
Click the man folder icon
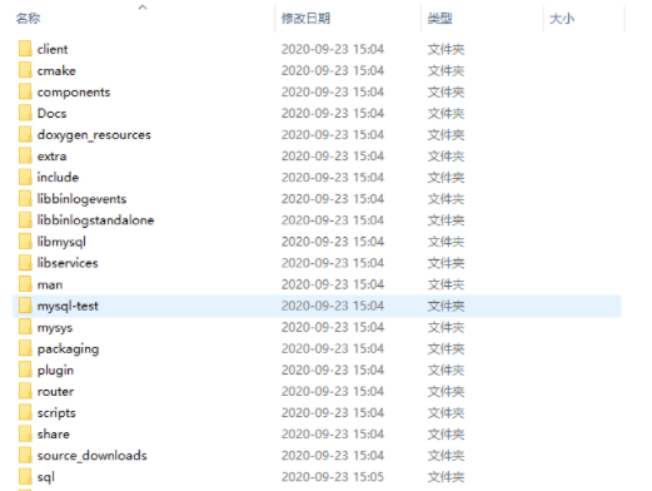click(x=25, y=284)
